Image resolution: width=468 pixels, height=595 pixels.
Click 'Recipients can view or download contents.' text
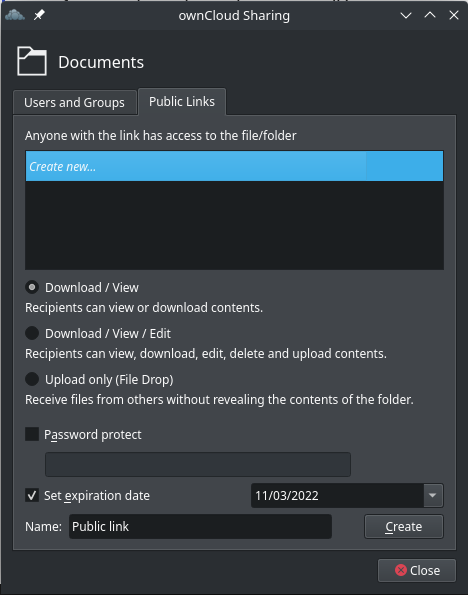[144, 307]
